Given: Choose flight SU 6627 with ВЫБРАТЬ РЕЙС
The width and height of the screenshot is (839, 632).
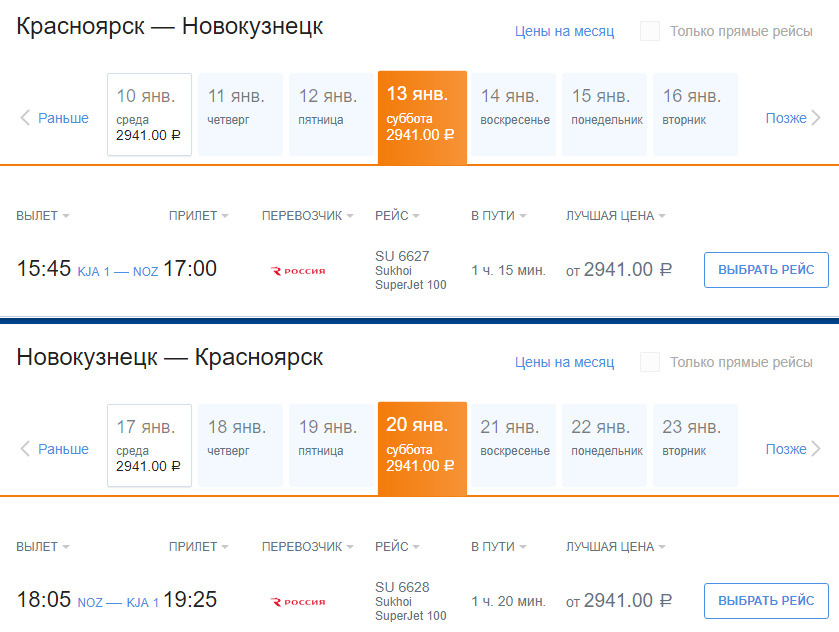Looking at the screenshot, I should (x=766, y=270).
